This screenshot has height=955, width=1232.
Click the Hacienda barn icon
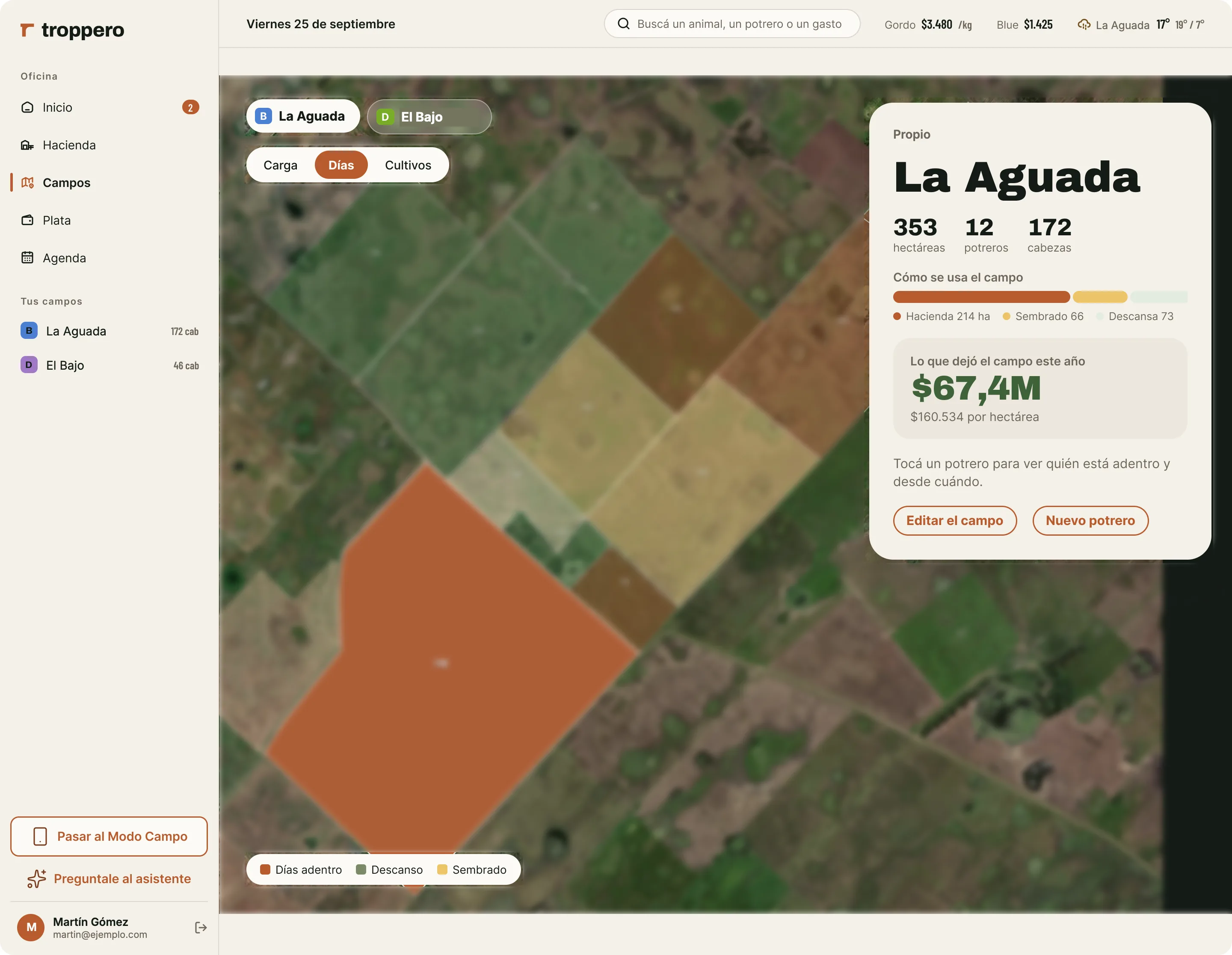click(27, 145)
